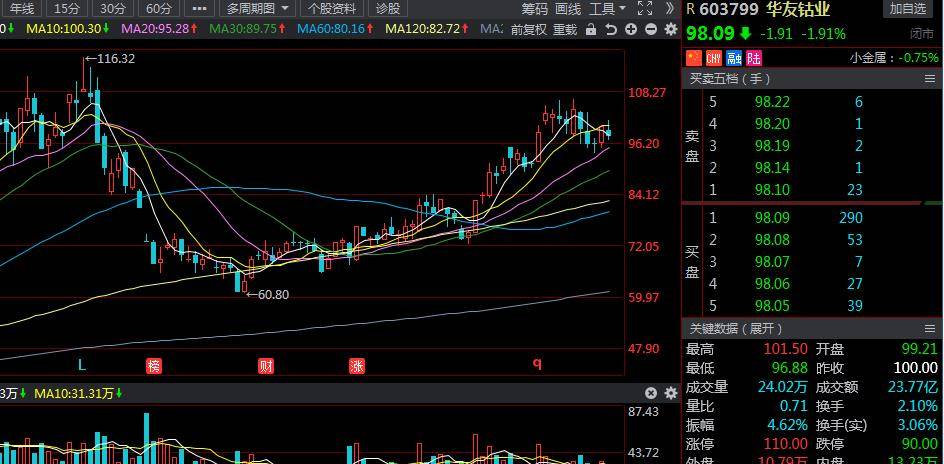Open volume sub-chart settings gear
The height and width of the screenshot is (464, 944).
click(671, 393)
